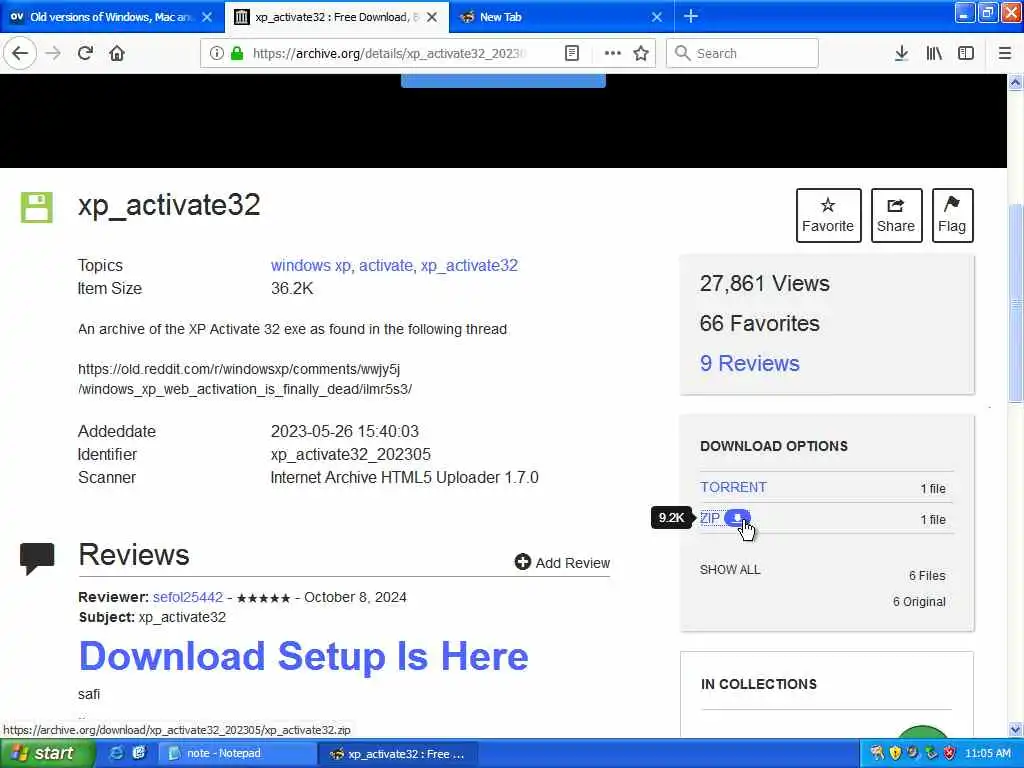Image resolution: width=1024 pixels, height=768 pixels.
Task: Go to the browser Home page
Action: tap(117, 53)
